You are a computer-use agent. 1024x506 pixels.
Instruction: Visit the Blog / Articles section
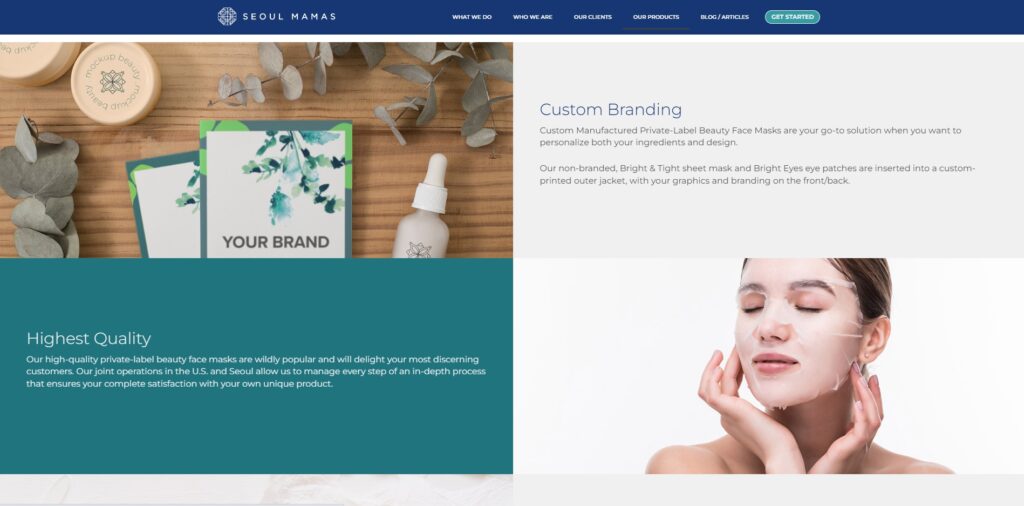tap(724, 17)
